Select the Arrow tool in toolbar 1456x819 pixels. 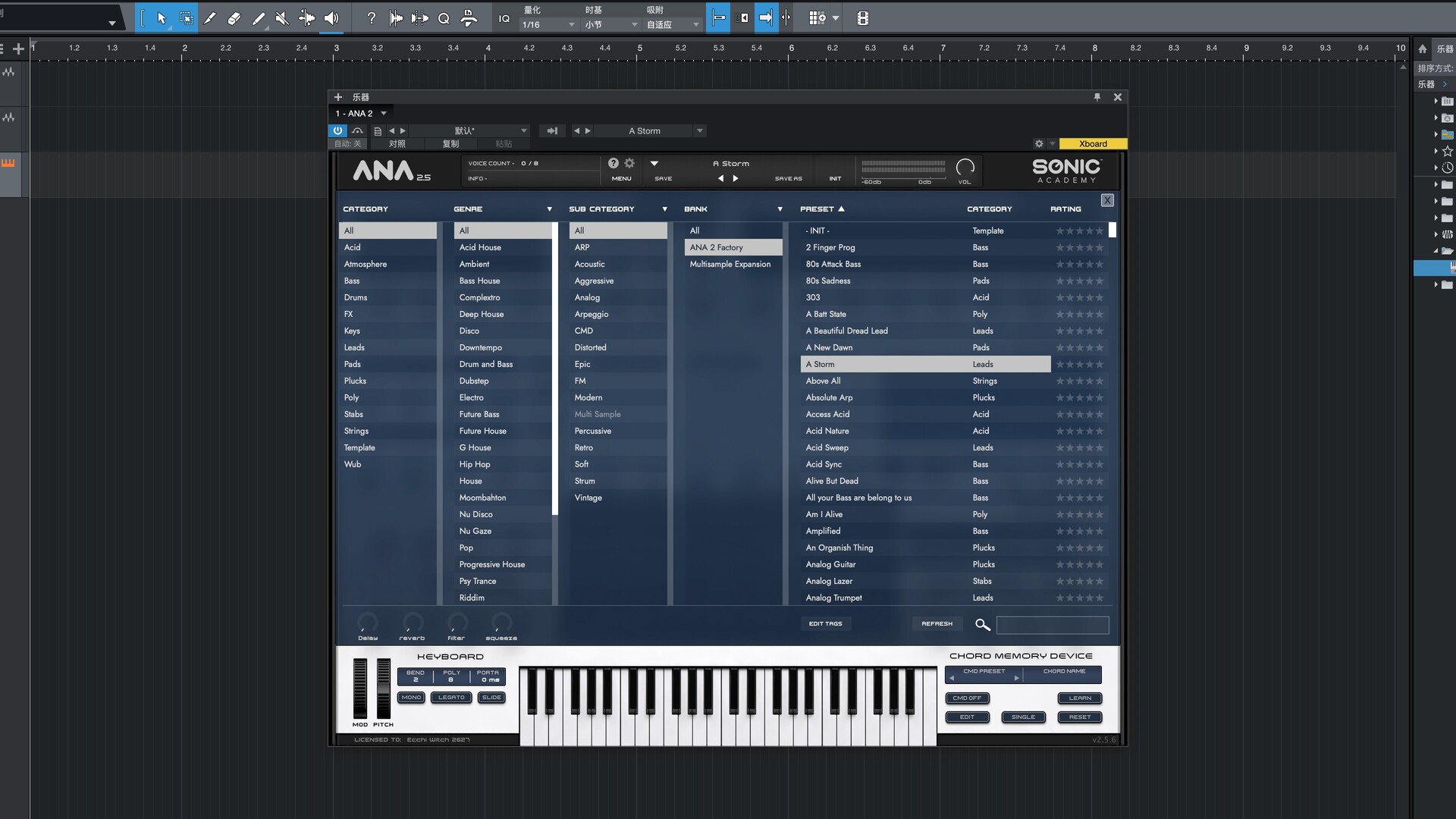pos(161,18)
